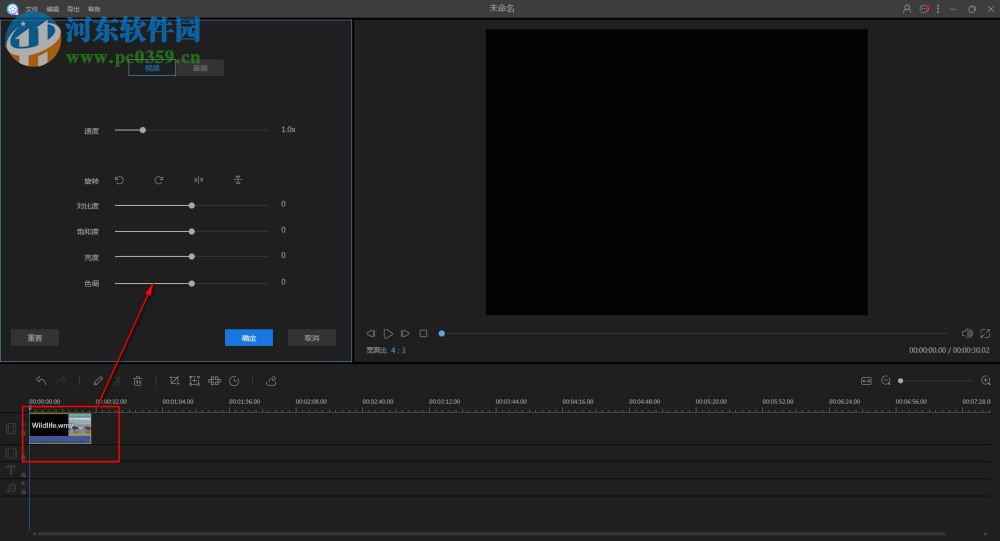1000x541 pixels.
Task: Toggle lock on the text track
Action: pyautogui.click(x=23, y=474)
